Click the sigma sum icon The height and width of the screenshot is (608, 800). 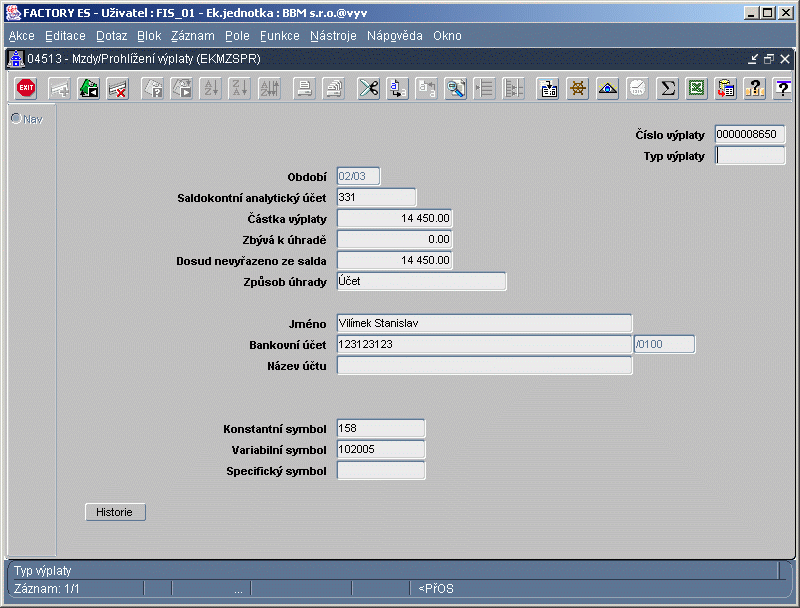667,88
